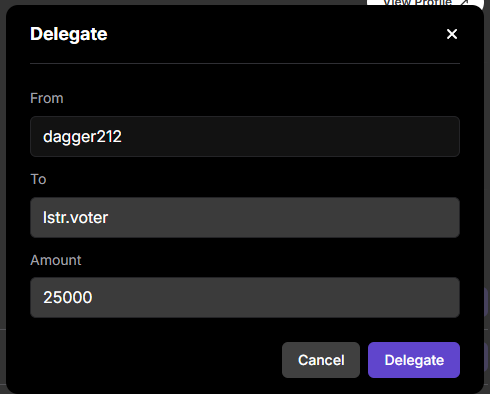Screen dimensions: 490x394
Task: Click the Amount label text
Action: (x=56, y=260)
